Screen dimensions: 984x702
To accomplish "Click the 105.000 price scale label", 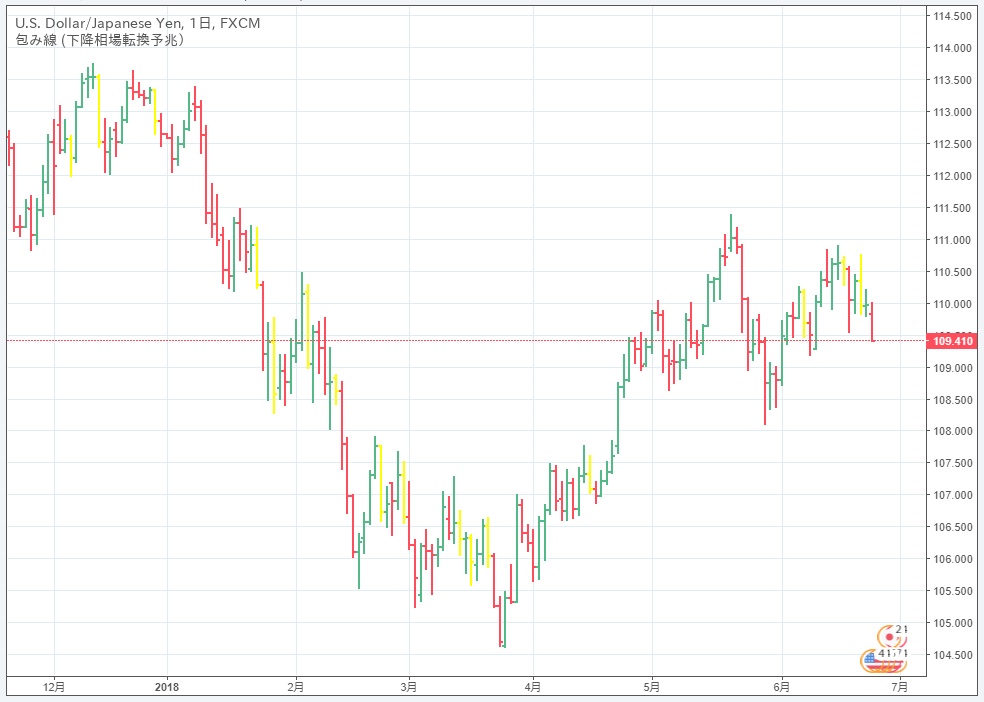I will [952, 624].
